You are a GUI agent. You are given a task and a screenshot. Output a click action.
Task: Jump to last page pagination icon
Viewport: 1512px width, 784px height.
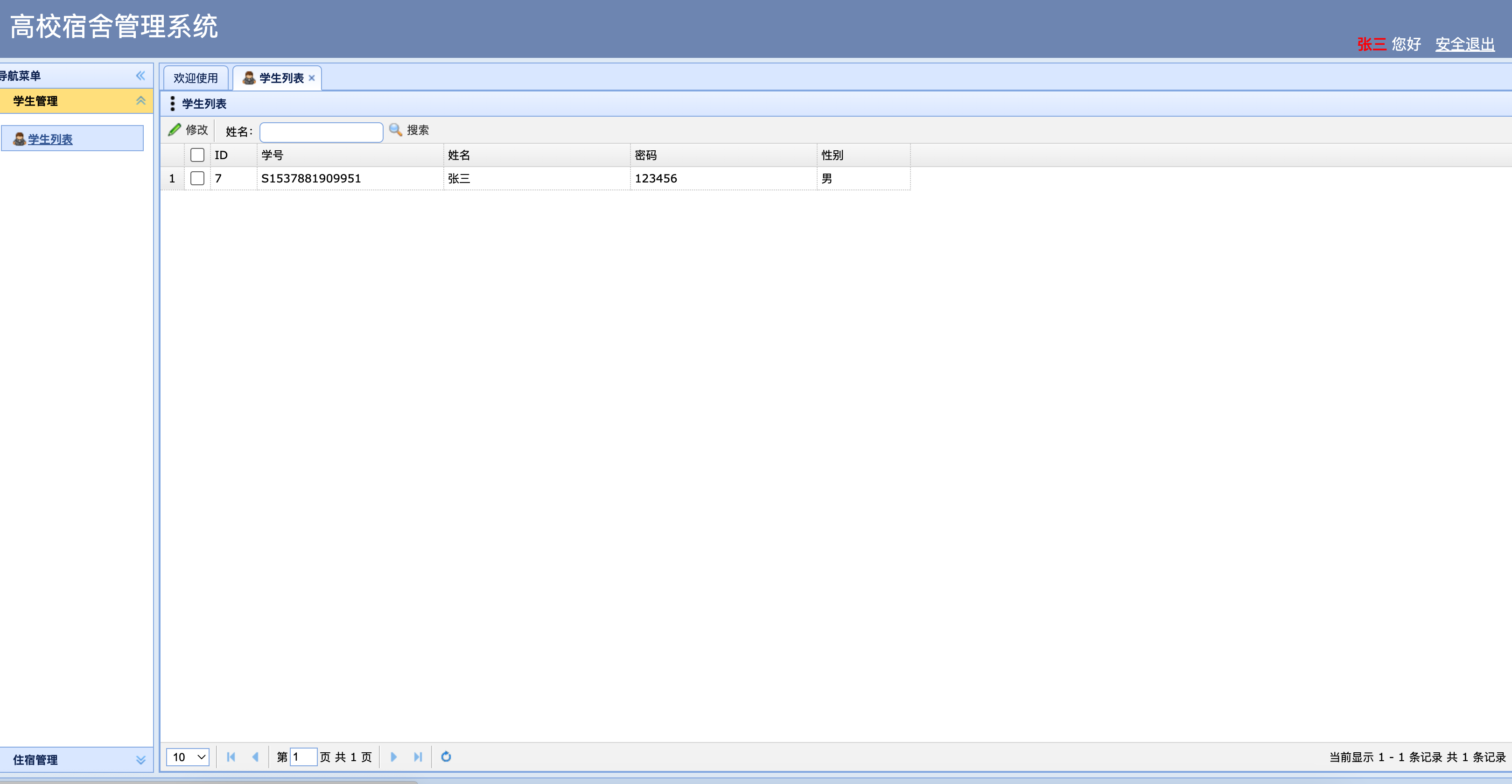click(418, 757)
